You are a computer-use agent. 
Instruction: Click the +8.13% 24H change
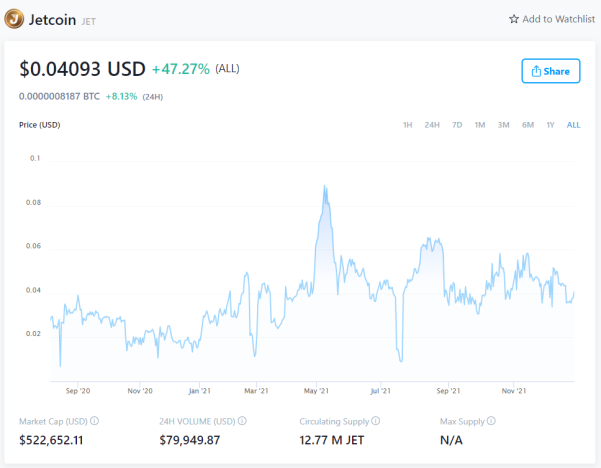pos(122,96)
